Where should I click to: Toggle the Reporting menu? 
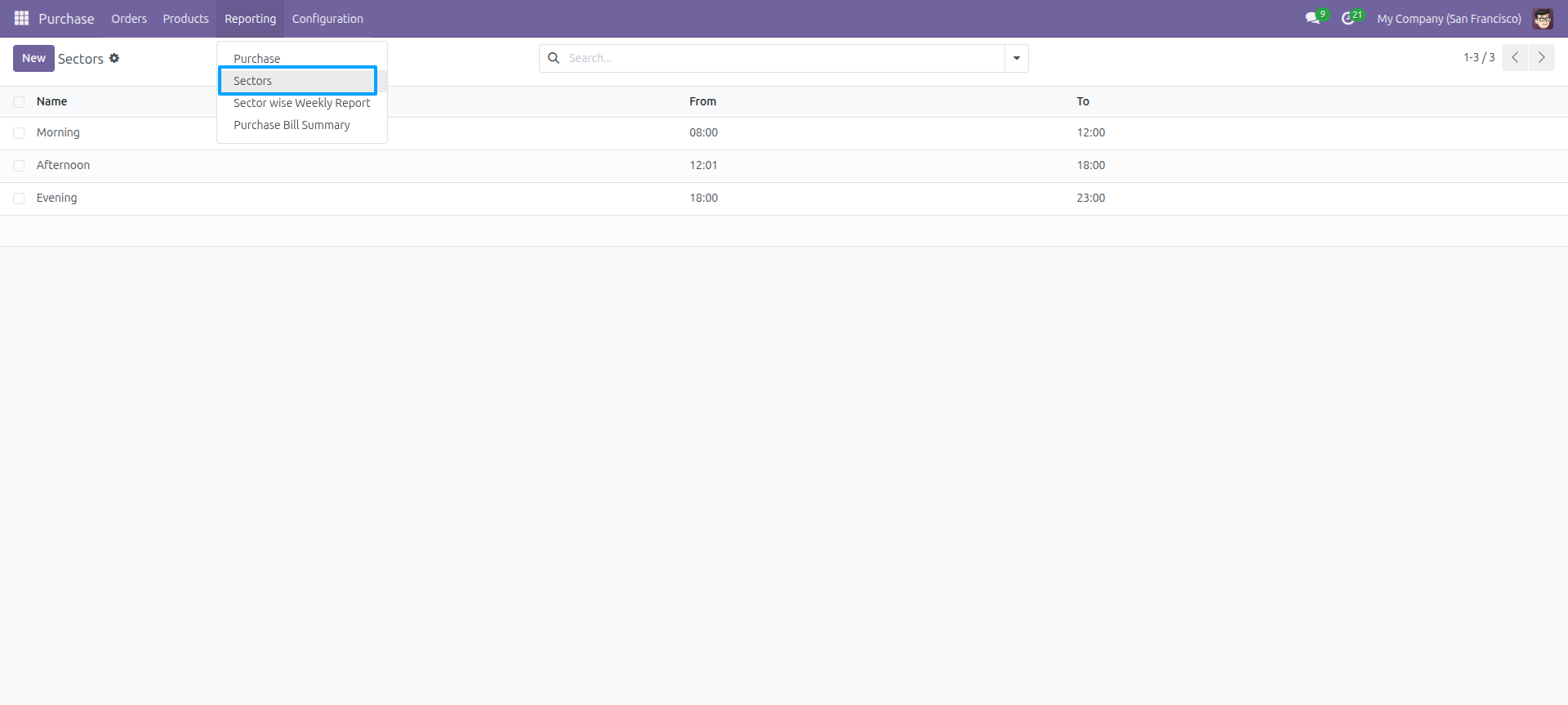coord(251,18)
